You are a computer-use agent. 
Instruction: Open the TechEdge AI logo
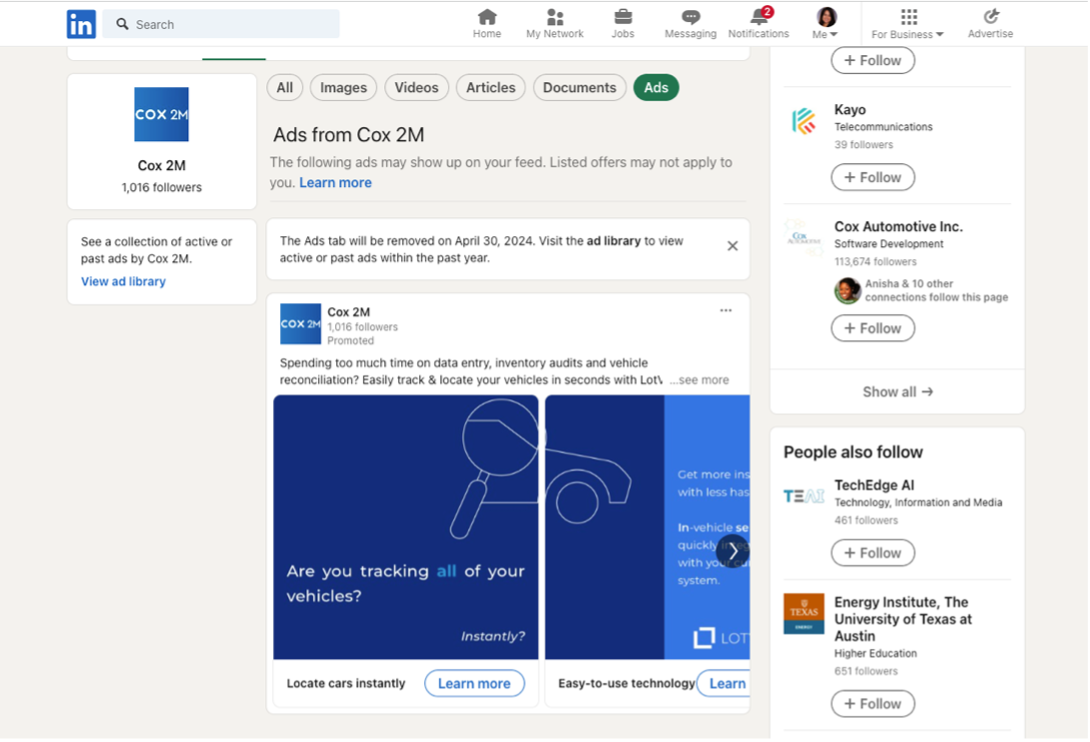(804, 496)
